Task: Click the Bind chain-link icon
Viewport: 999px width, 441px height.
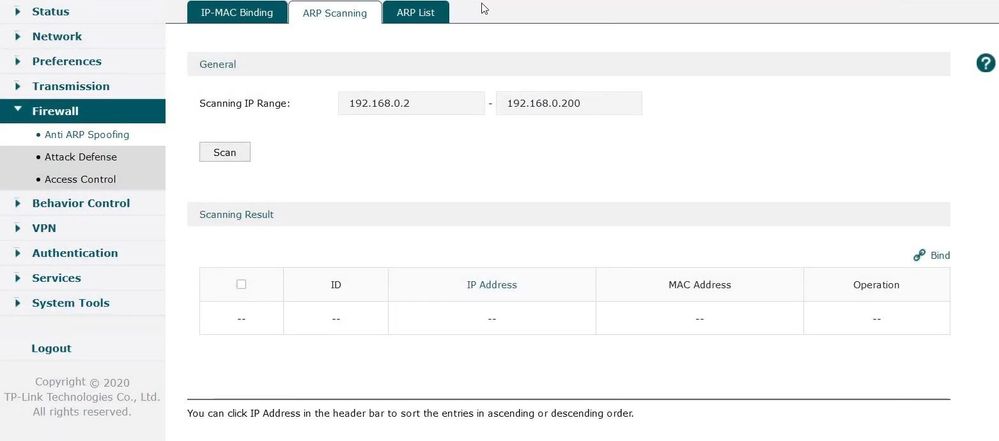Action: point(919,256)
